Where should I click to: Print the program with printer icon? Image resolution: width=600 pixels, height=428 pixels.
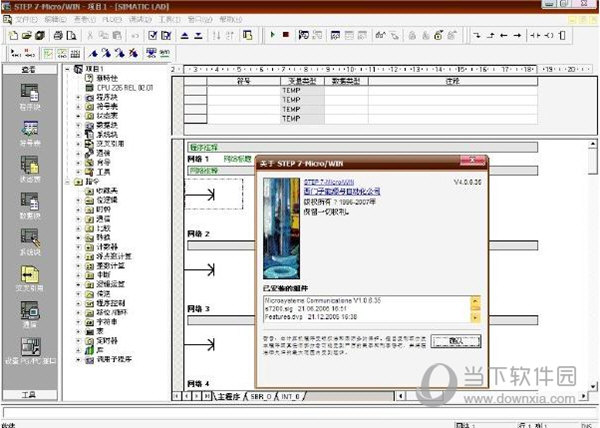coord(58,36)
